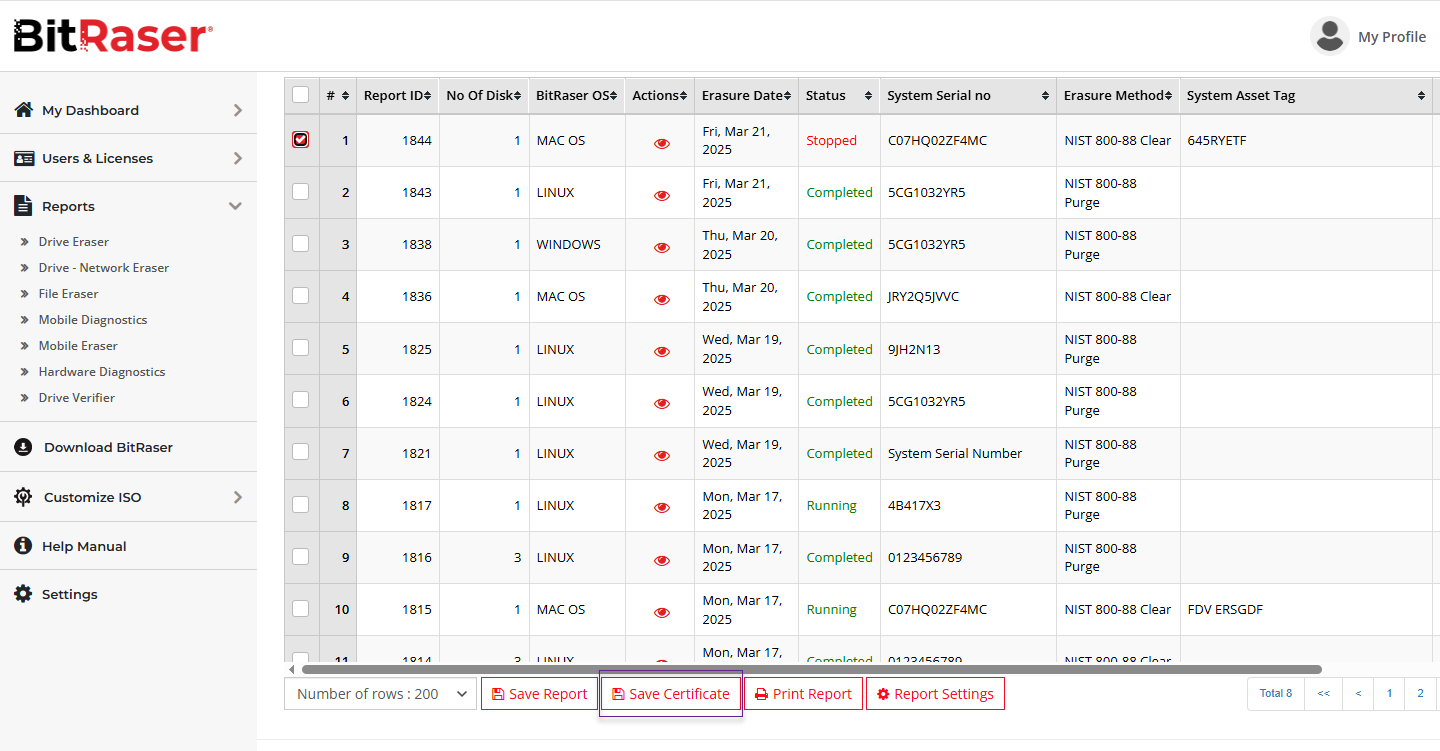This screenshot has height=751, width=1440.
Task: Uncheck the checkbox for report 1844
Action: [300, 140]
